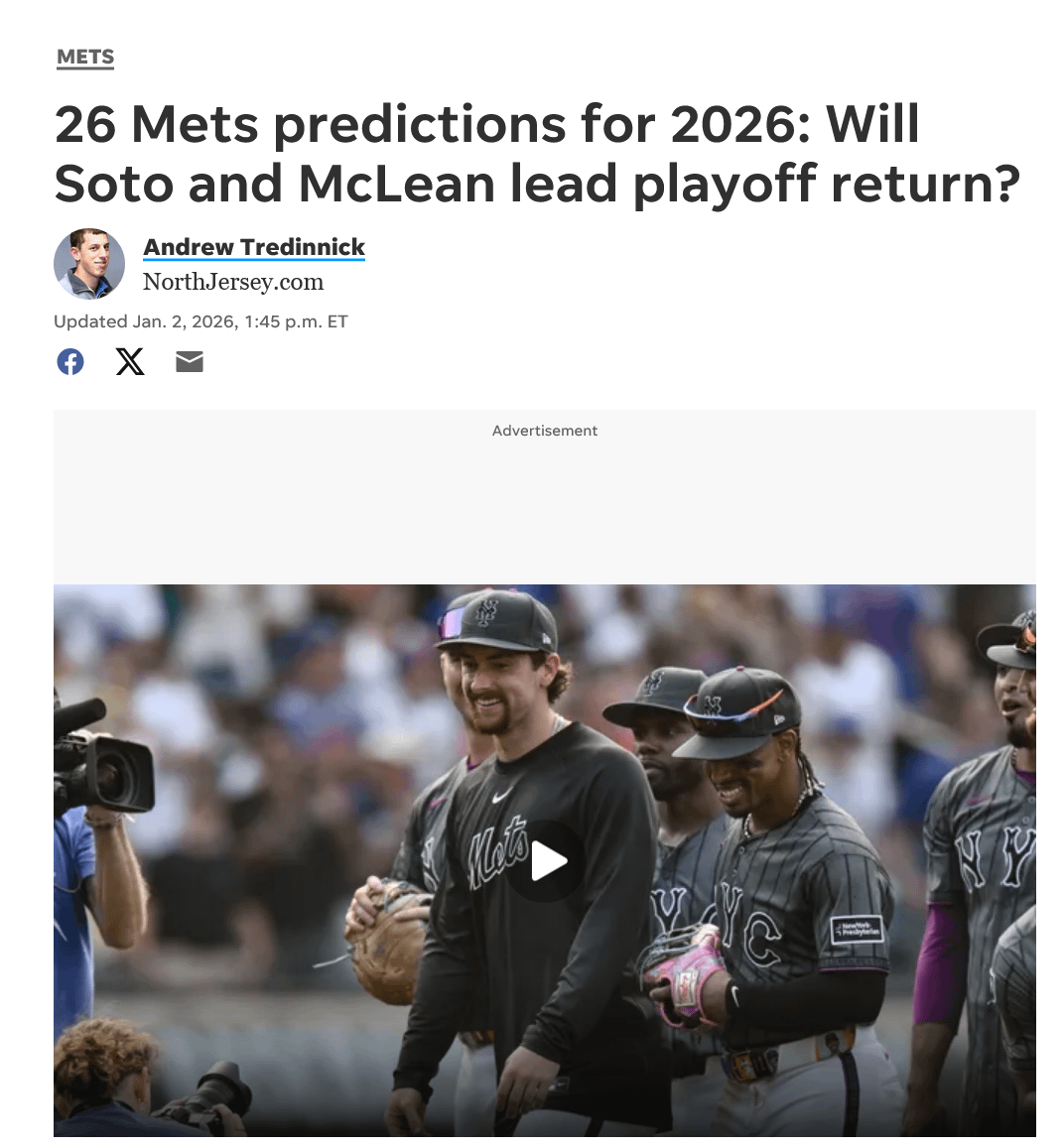The image size is (1064, 1148).
Task: Share the article on X
Action: [130, 362]
